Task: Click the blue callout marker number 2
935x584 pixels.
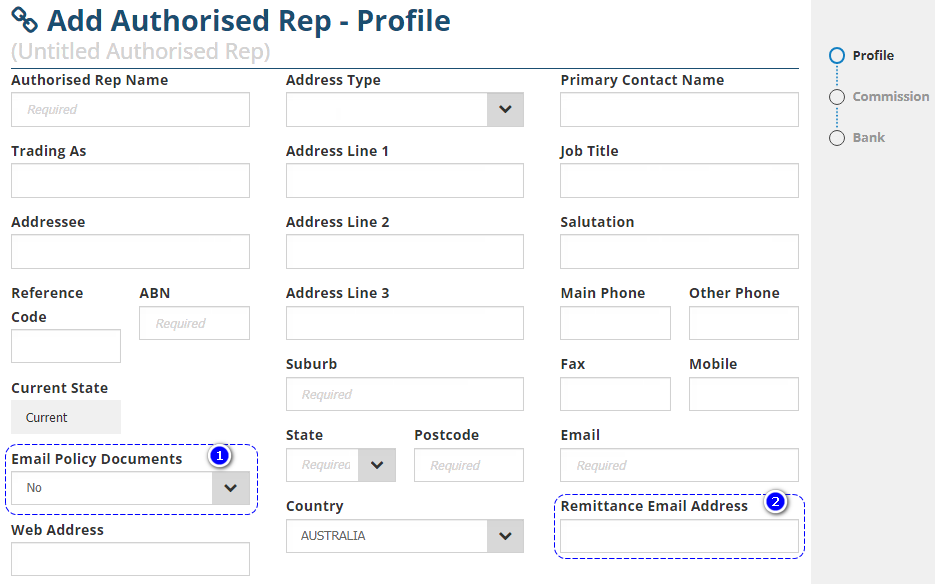Action: click(775, 503)
